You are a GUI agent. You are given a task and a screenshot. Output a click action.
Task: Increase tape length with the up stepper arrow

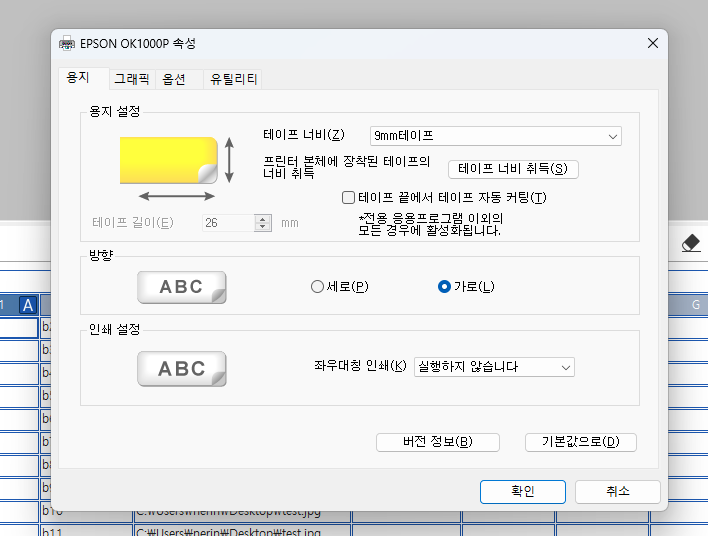coord(262,219)
